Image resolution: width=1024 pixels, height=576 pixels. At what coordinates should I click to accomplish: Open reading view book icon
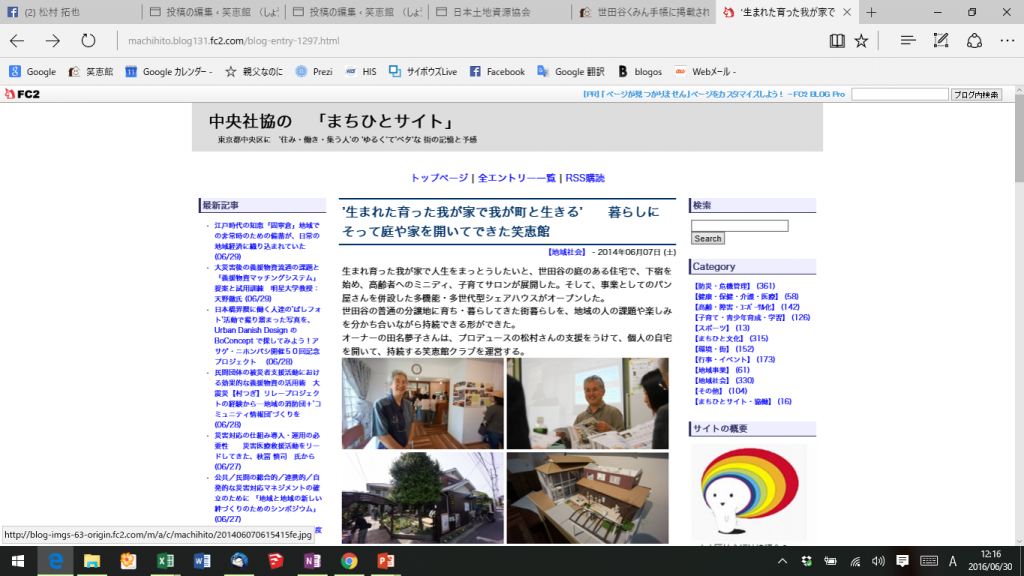837,40
